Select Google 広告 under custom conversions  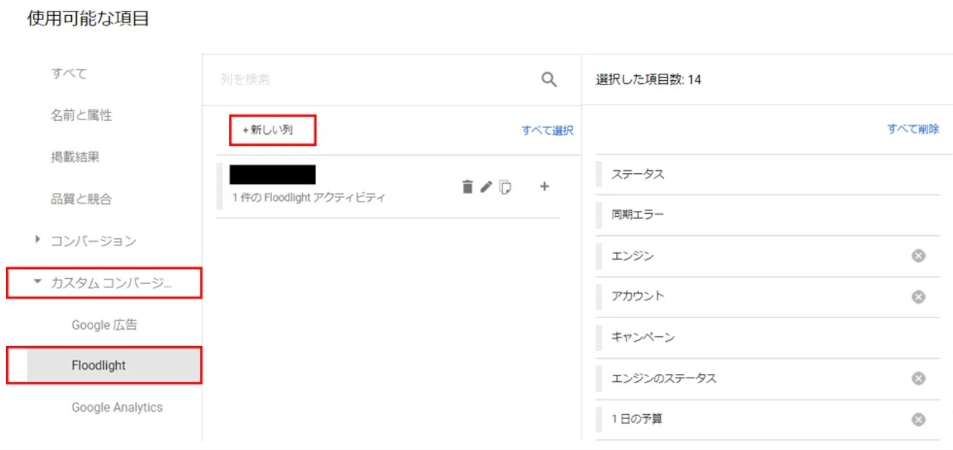point(104,324)
